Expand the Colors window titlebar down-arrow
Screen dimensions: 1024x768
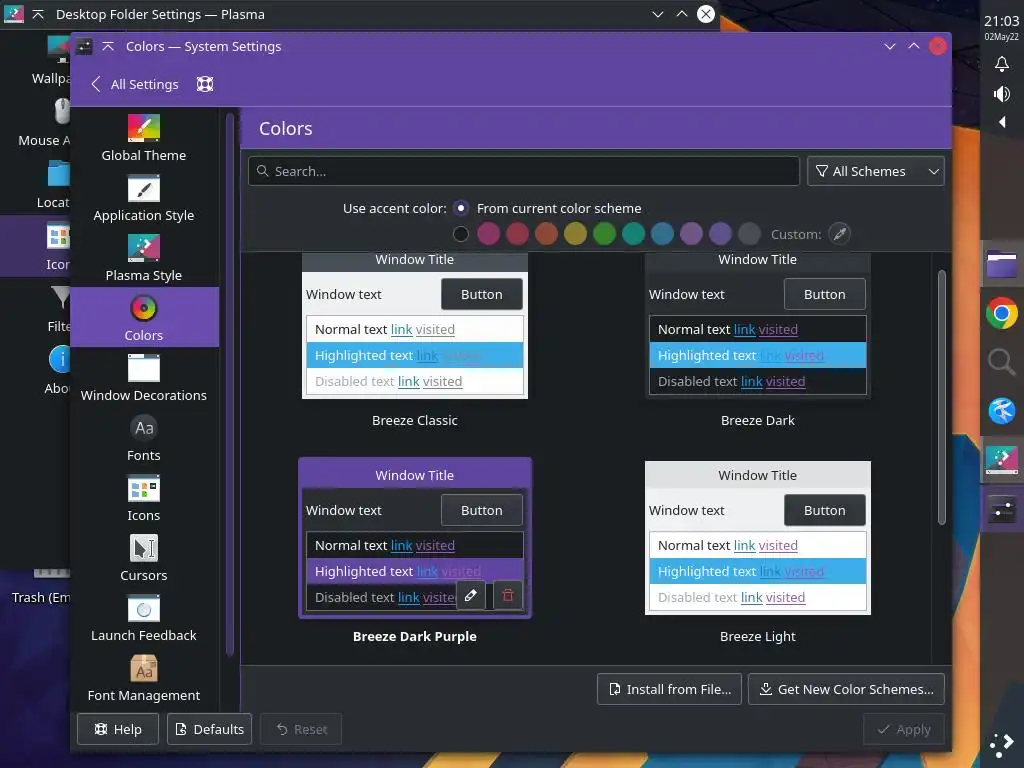coord(889,46)
